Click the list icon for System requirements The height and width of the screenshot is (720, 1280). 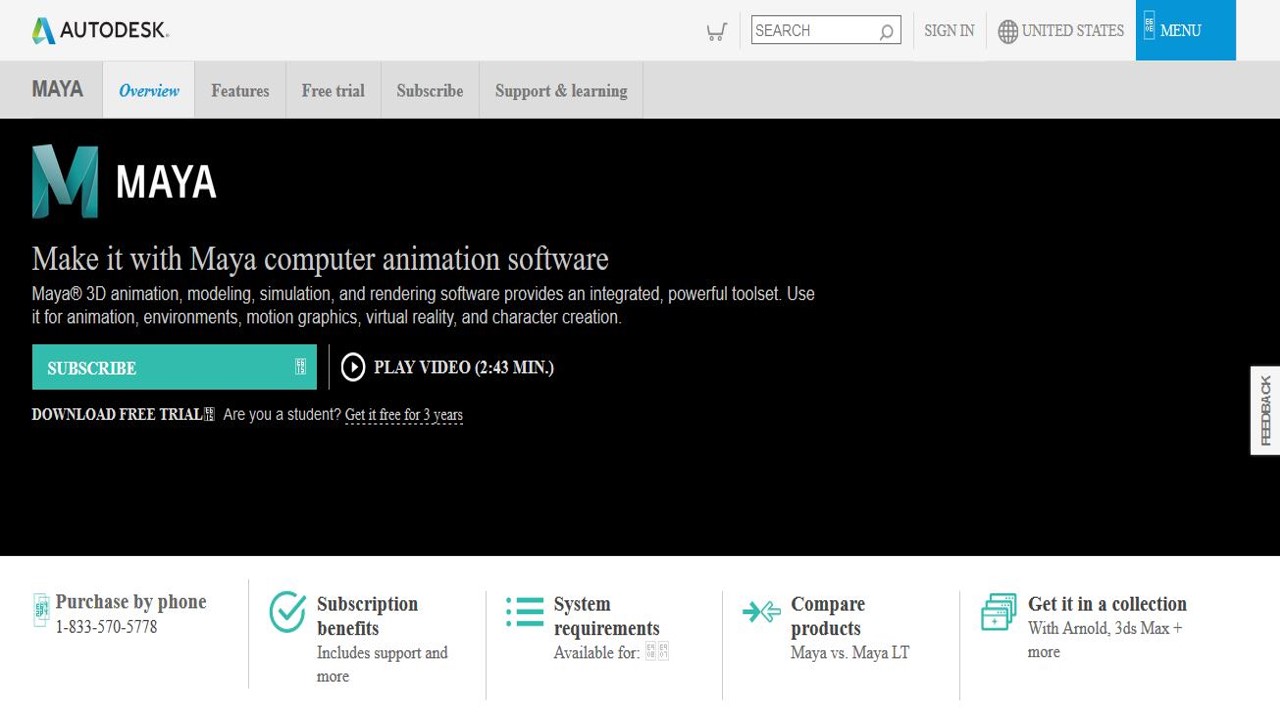[x=524, y=611]
